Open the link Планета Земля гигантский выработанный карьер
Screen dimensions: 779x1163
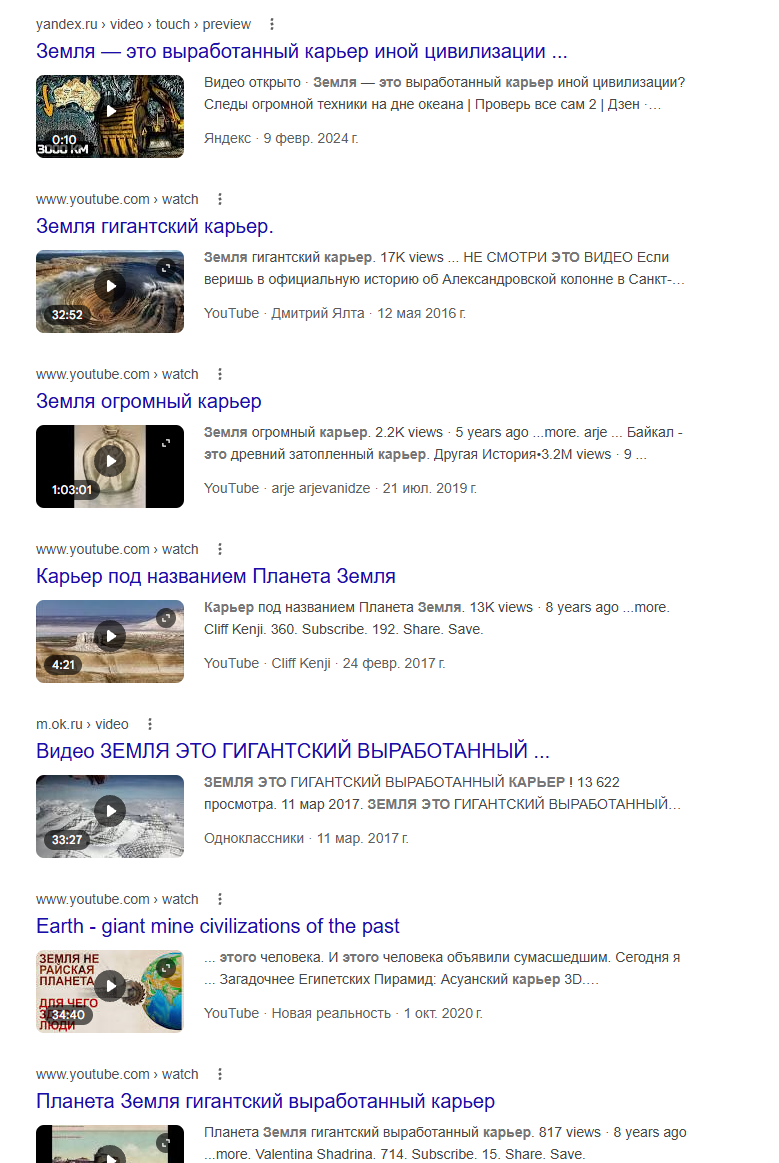click(266, 1102)
